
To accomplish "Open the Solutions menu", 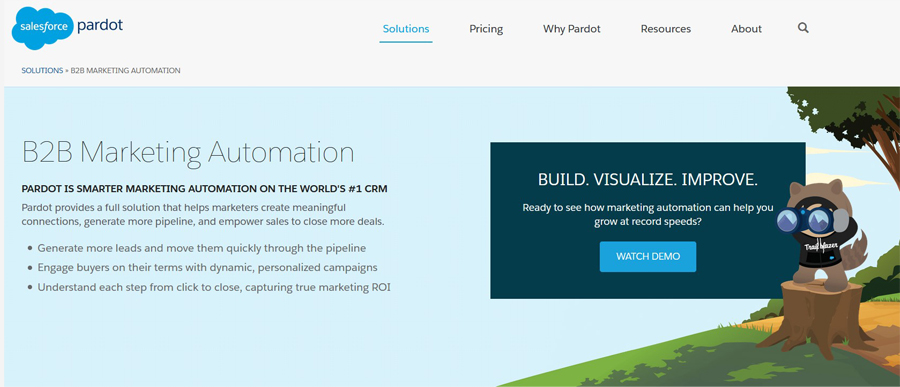I will 406,29.
